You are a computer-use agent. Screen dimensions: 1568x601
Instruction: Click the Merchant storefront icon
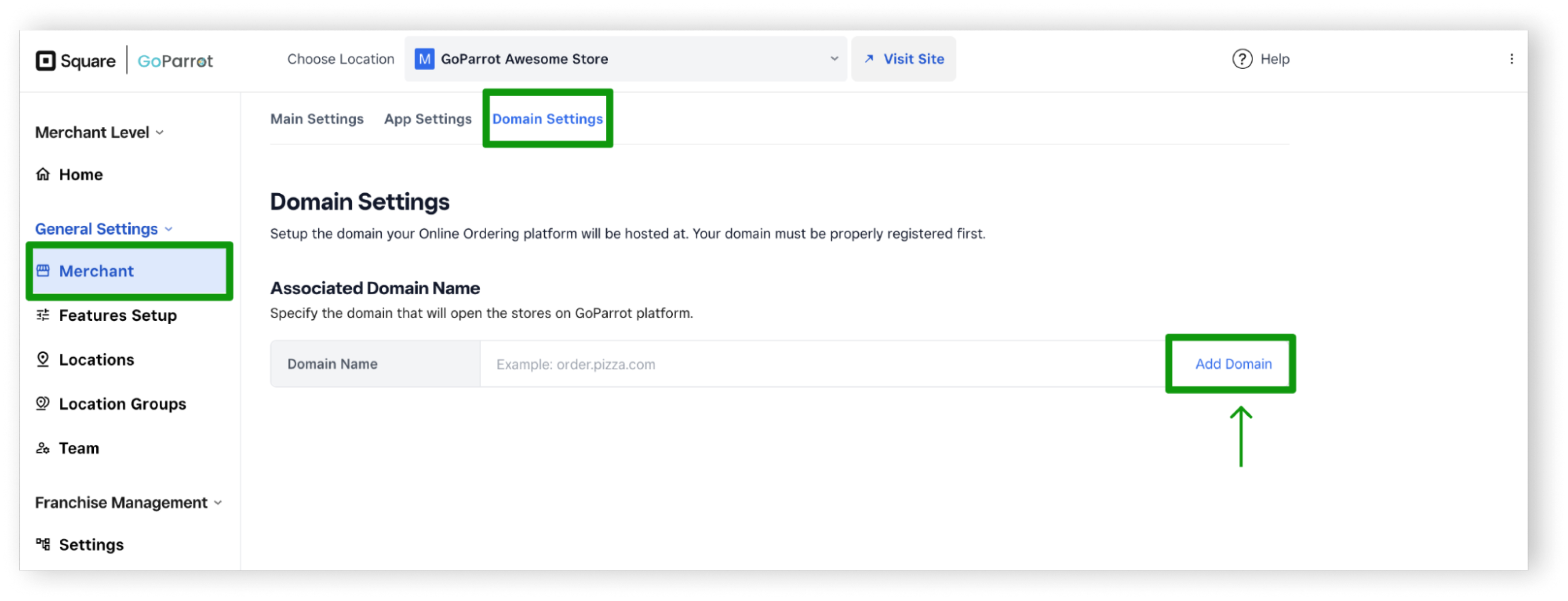[x=43, y=270]
